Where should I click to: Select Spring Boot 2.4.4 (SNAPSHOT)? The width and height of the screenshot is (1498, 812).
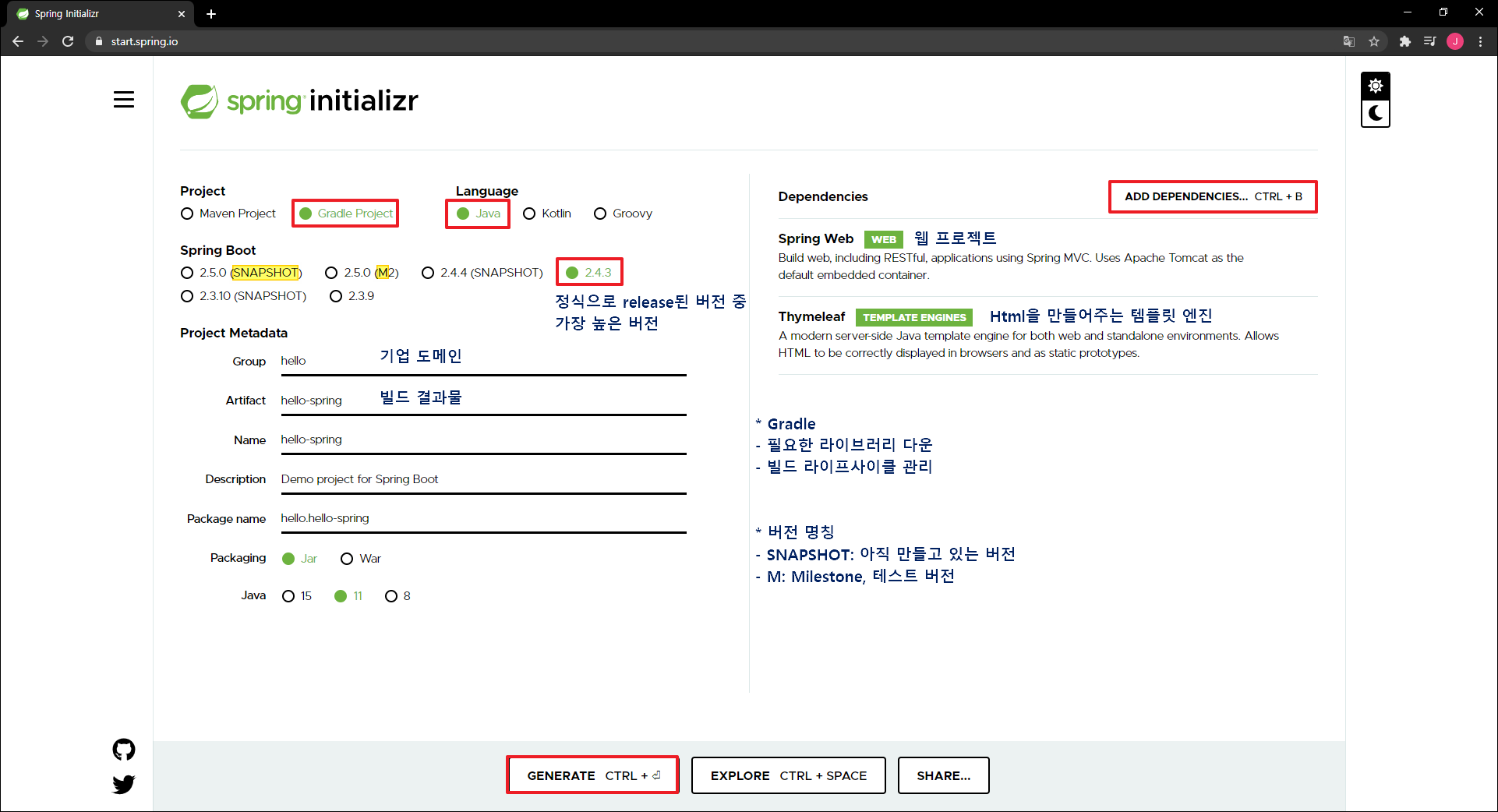click(x=482, y=273)
